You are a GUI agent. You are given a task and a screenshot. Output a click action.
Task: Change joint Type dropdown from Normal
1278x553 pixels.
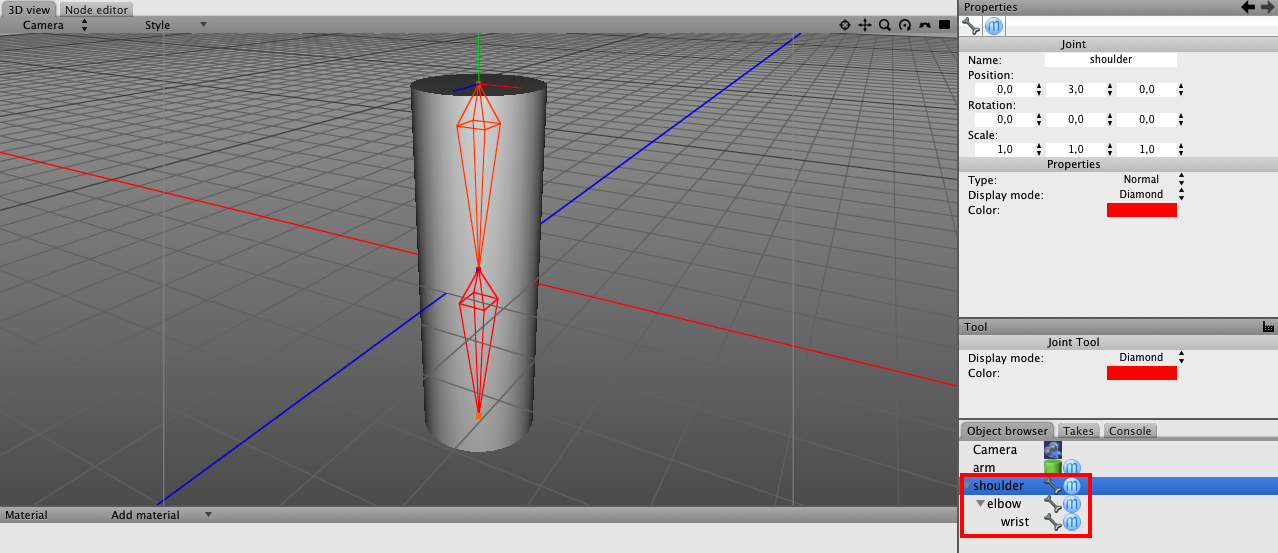click(x=1148, y=180)
